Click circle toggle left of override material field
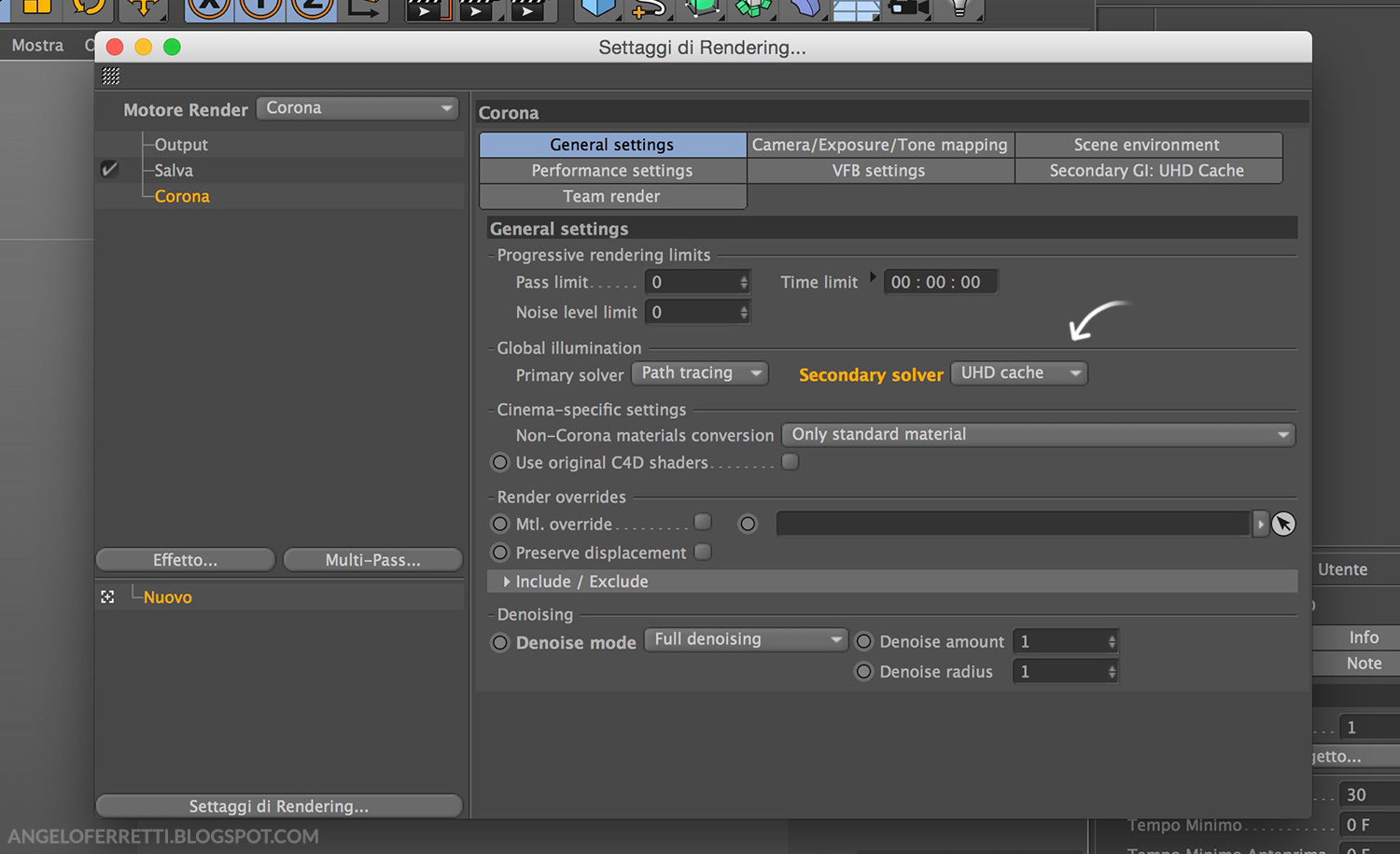The height and width of the screenshot is (854, 1400). click(x=748, y=524)
